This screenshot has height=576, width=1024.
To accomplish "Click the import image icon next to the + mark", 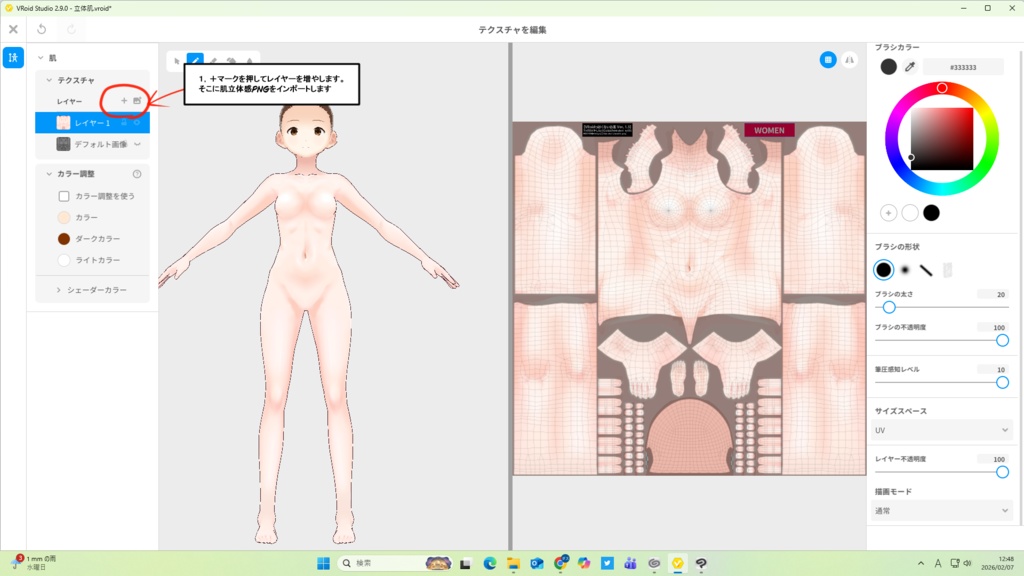I will (x=137, y=100).
